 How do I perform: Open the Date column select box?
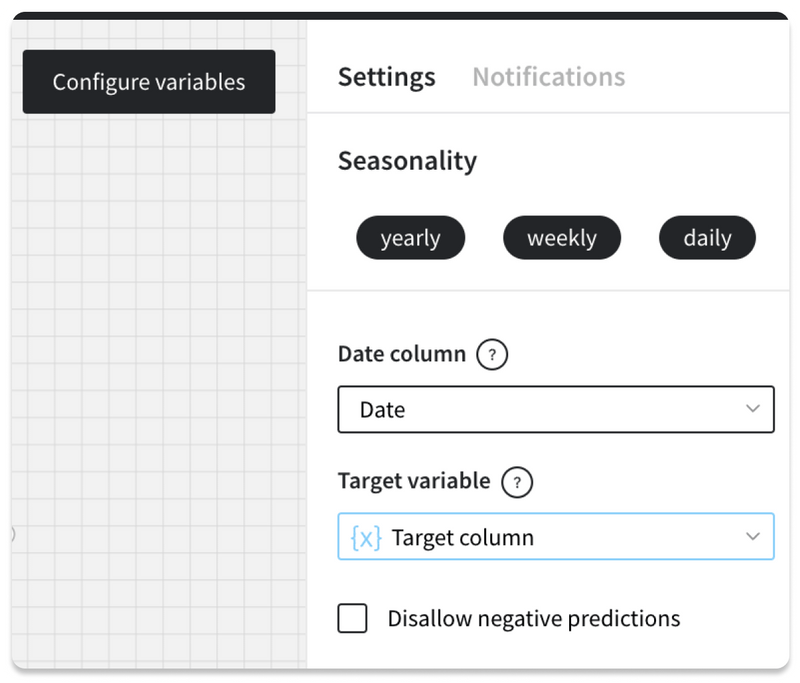click(556, 409)
